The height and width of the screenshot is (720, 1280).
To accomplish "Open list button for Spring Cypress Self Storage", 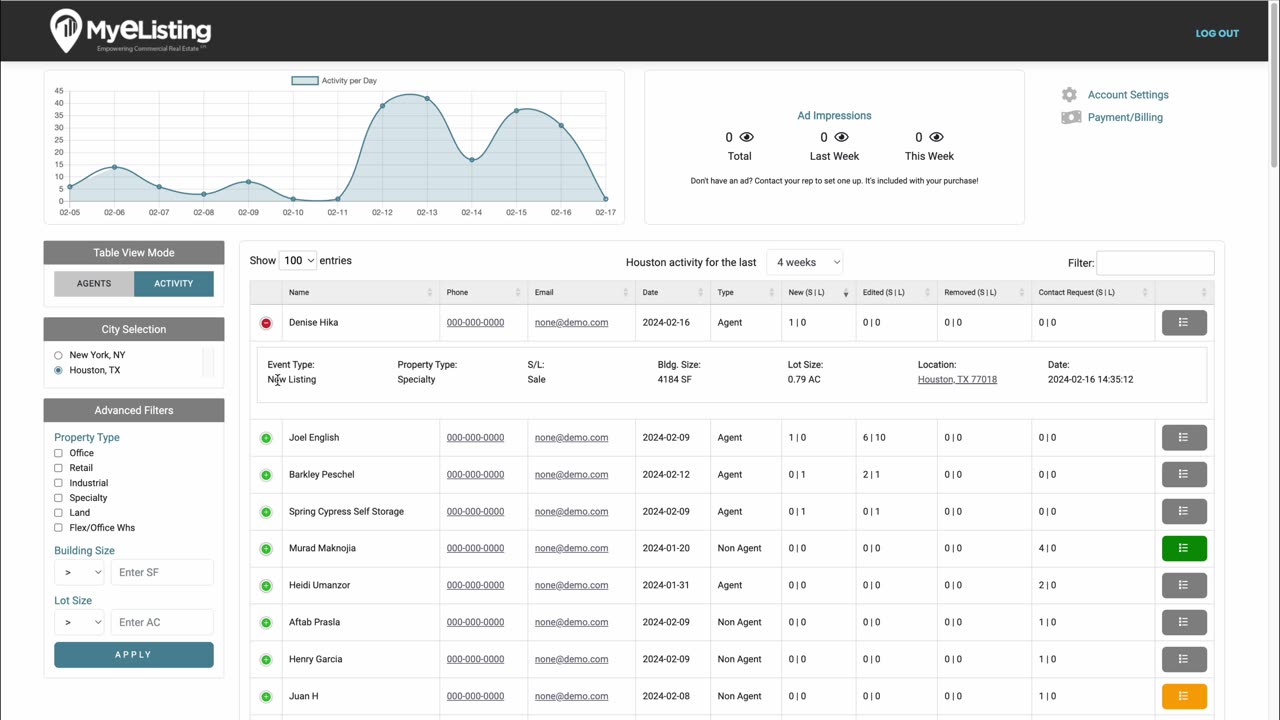I will 1184,511.
